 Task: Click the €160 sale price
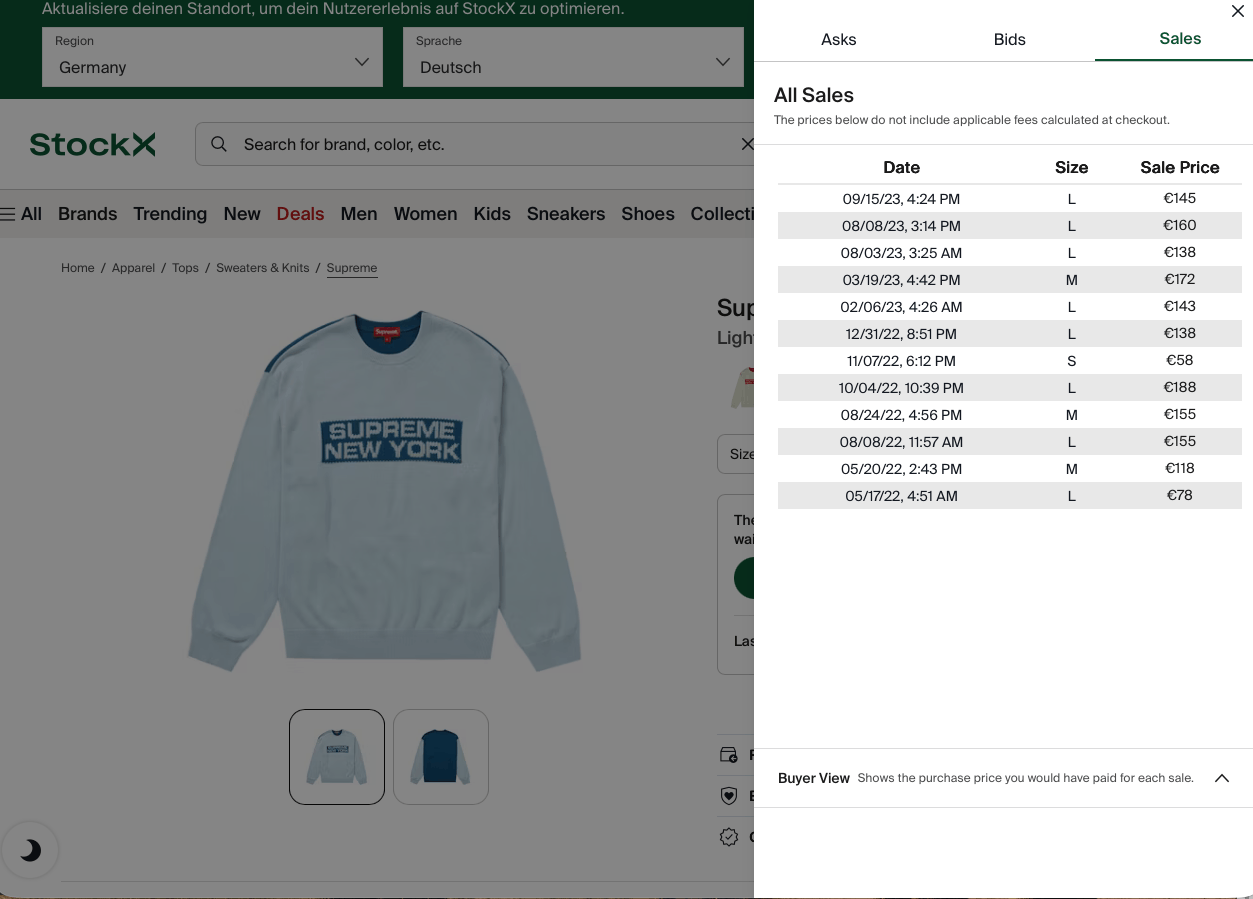[x=1180, y=225]
